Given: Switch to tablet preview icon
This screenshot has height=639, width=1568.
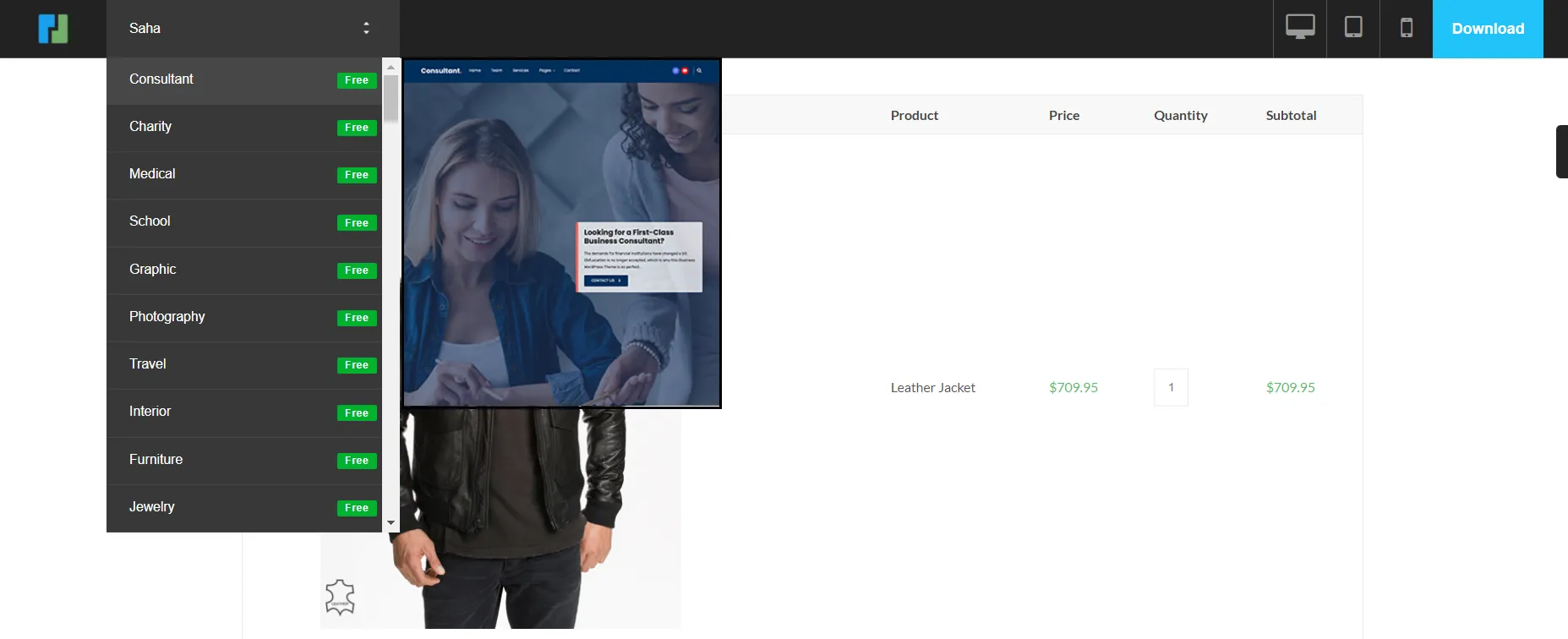Looking at the screenshot, I should tap(1353, 28).
